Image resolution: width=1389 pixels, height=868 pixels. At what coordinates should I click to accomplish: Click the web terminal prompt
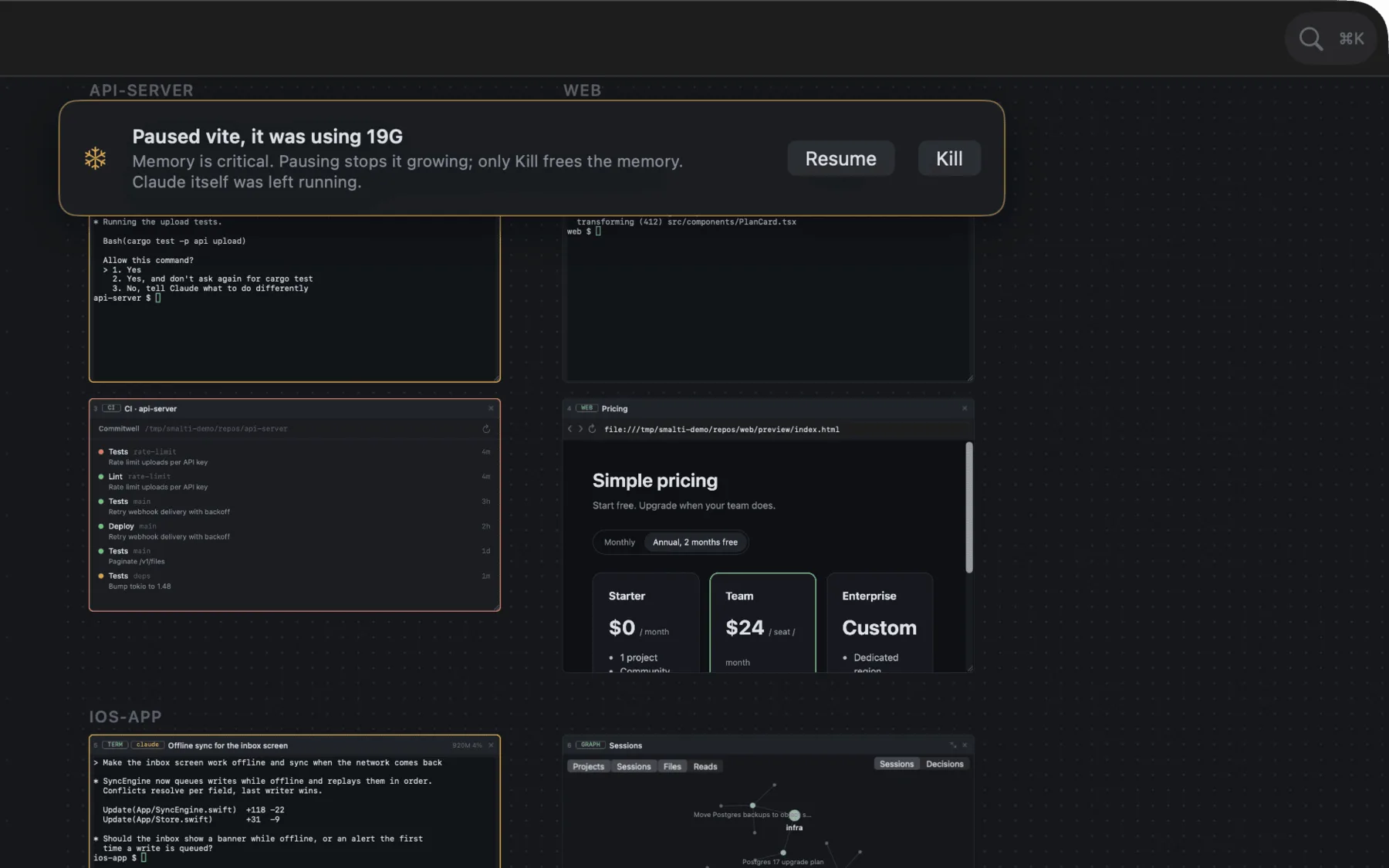pos(584,231)
